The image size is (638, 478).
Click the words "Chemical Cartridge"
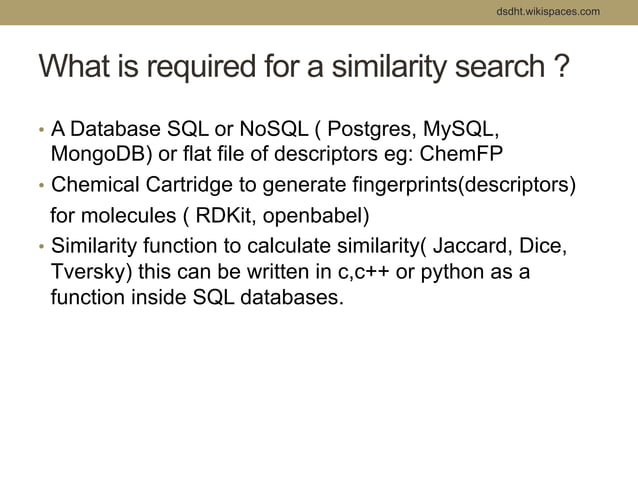pos(136,186)
